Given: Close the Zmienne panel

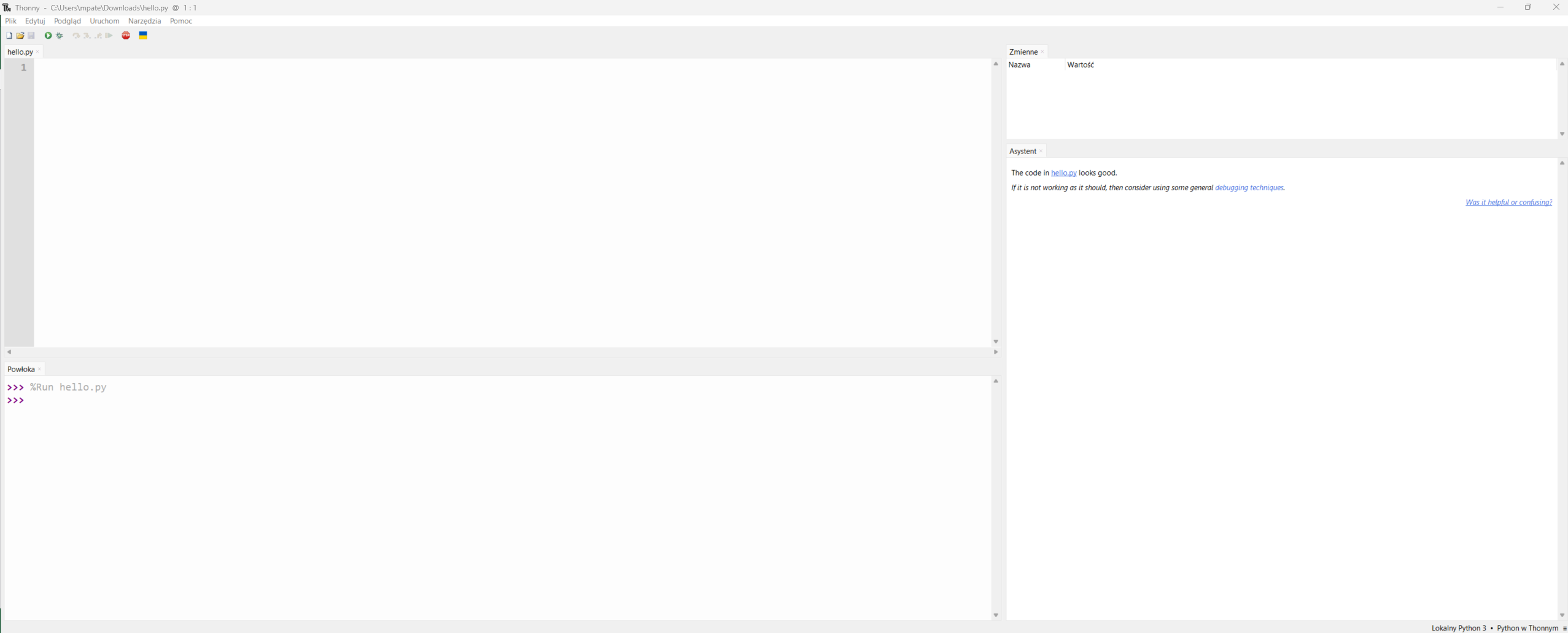Looking at the screenshot, I should 1042,52.
